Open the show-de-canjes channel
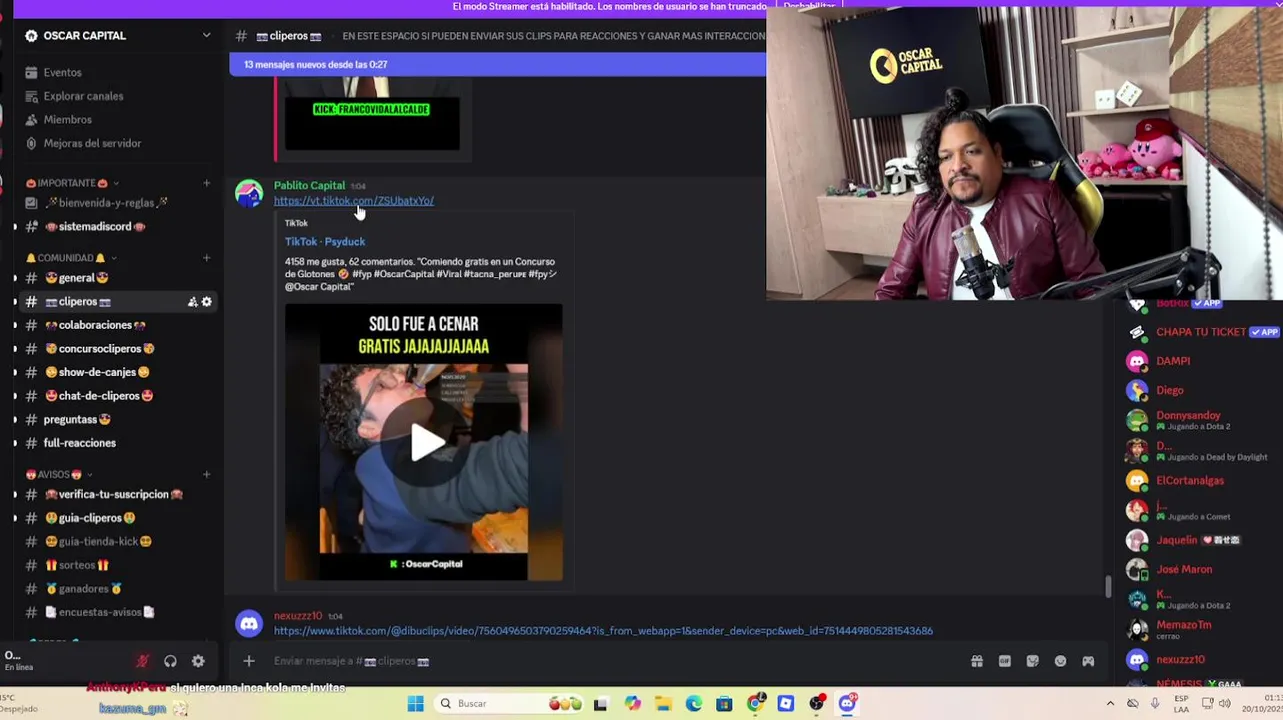 pos(97,372)
